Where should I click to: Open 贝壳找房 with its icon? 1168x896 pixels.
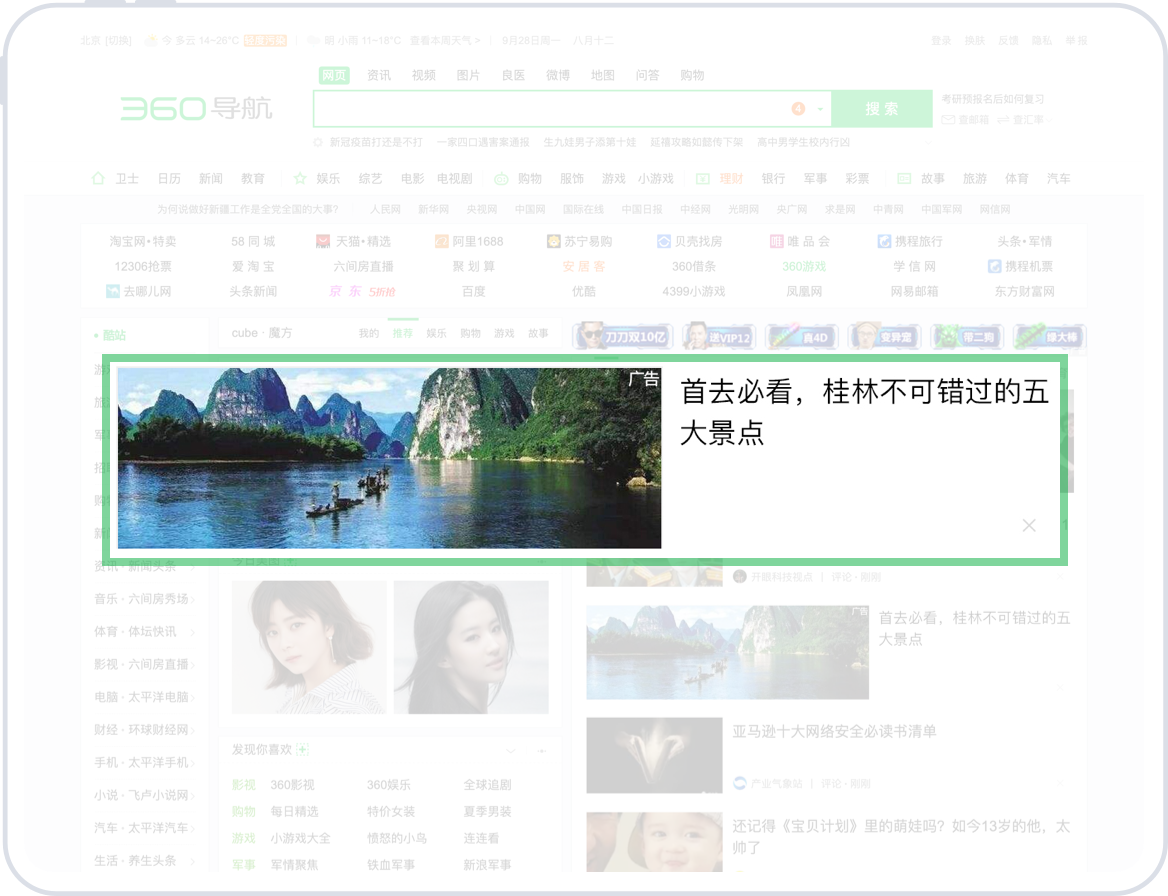(663, 241)
